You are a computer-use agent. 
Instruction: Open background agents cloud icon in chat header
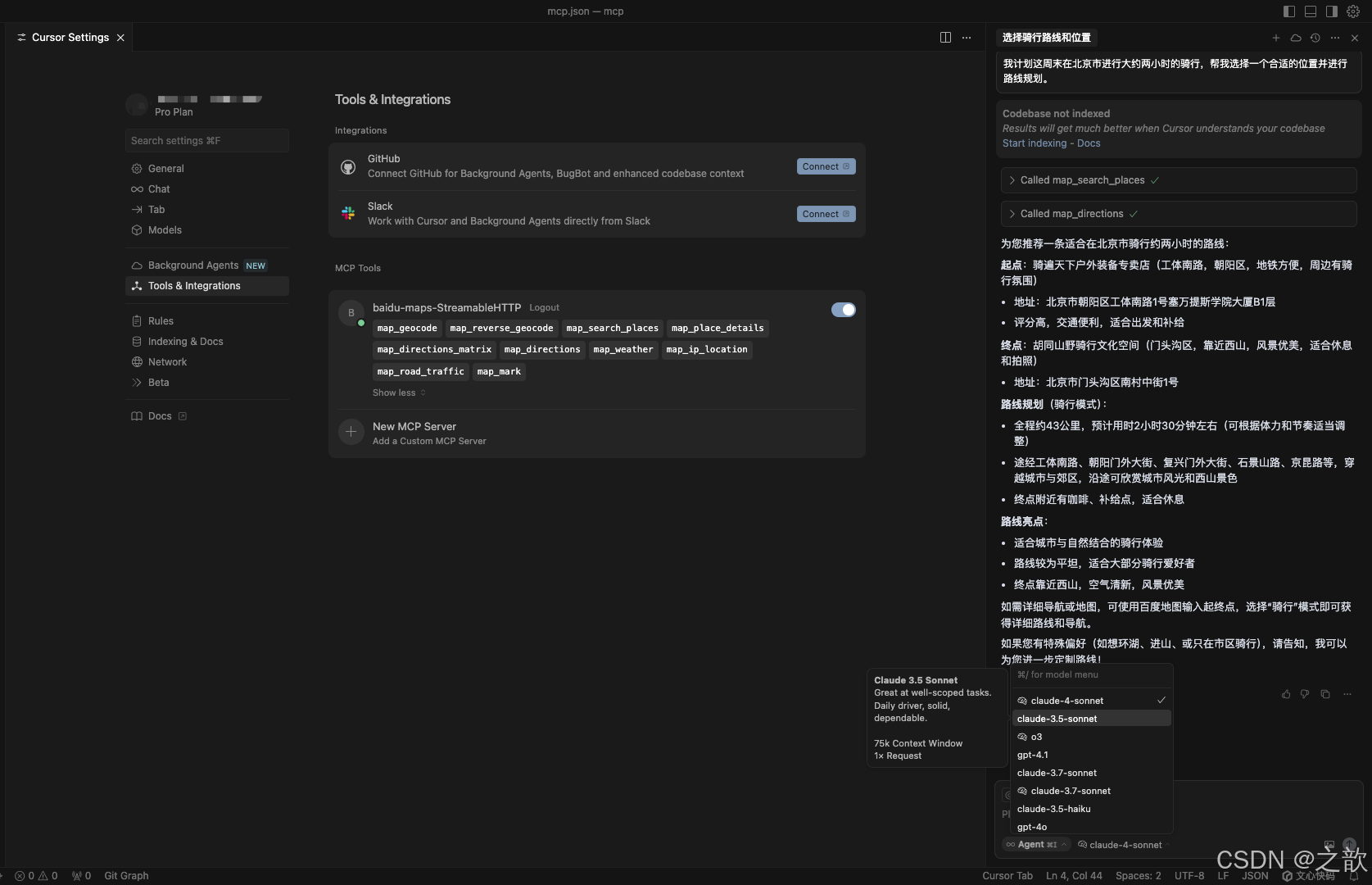coord(1296,38)
